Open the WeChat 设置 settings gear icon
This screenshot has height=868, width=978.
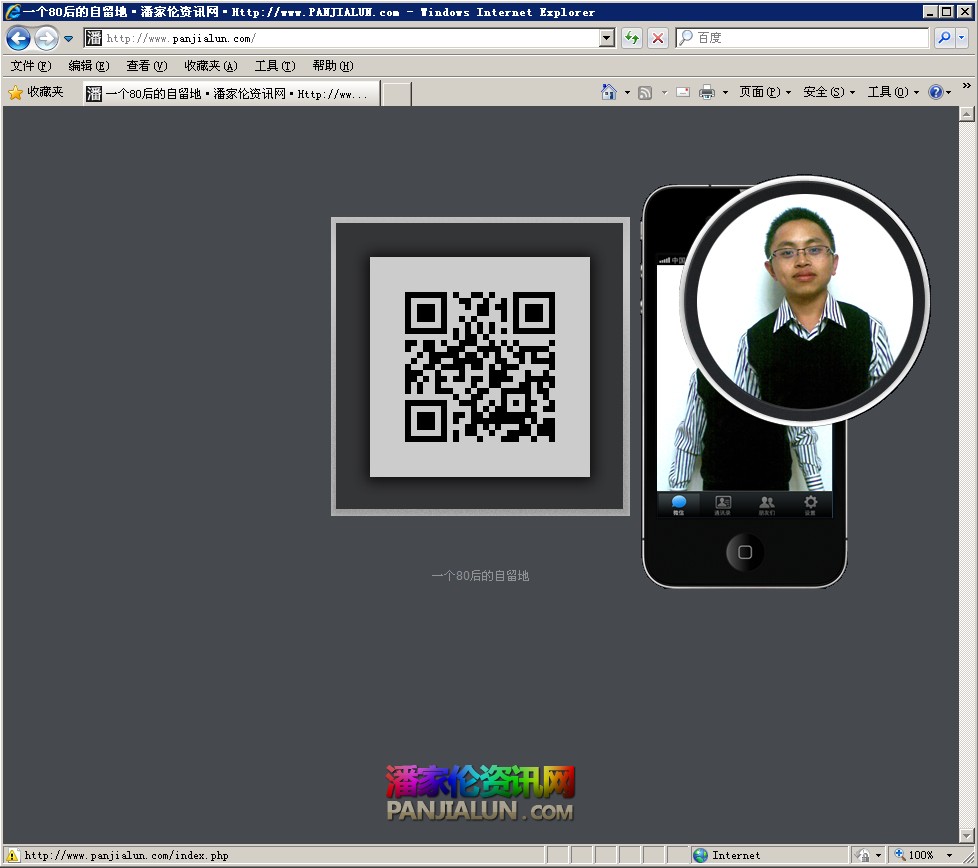click(810, 503)
